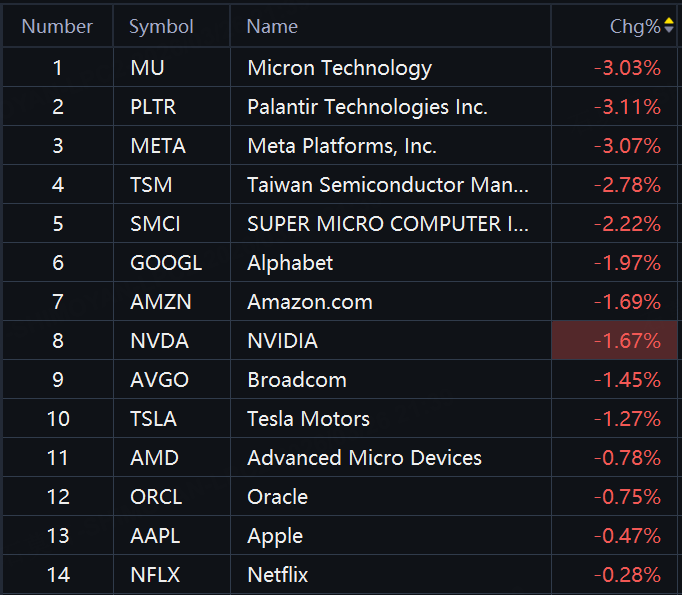The height and width of the screenshot is (595, 682).
Task: Select Netflix's -0.28% change value
Action: (627, 575)
